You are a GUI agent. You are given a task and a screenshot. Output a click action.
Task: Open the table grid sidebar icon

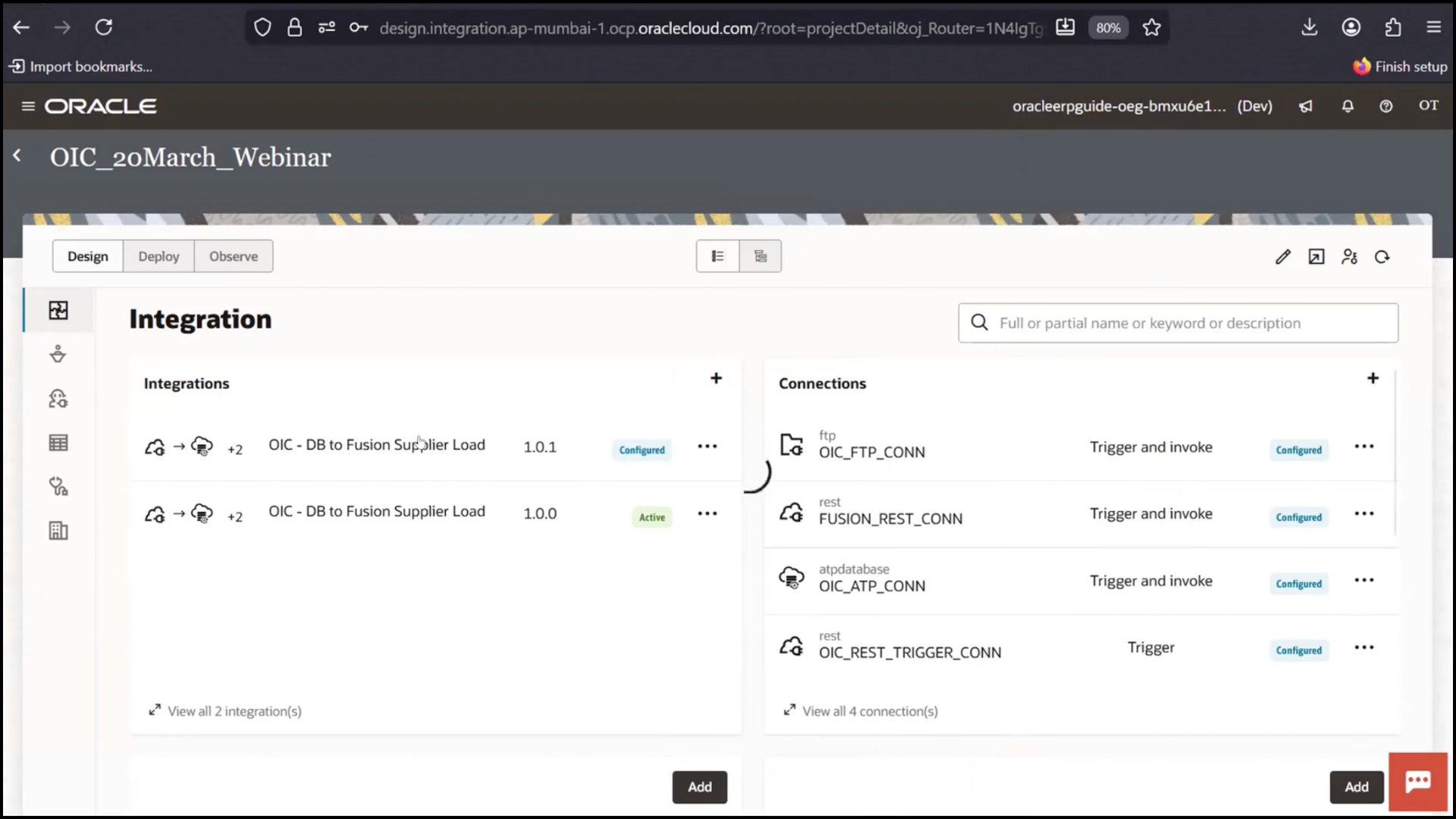coord(58,443)
